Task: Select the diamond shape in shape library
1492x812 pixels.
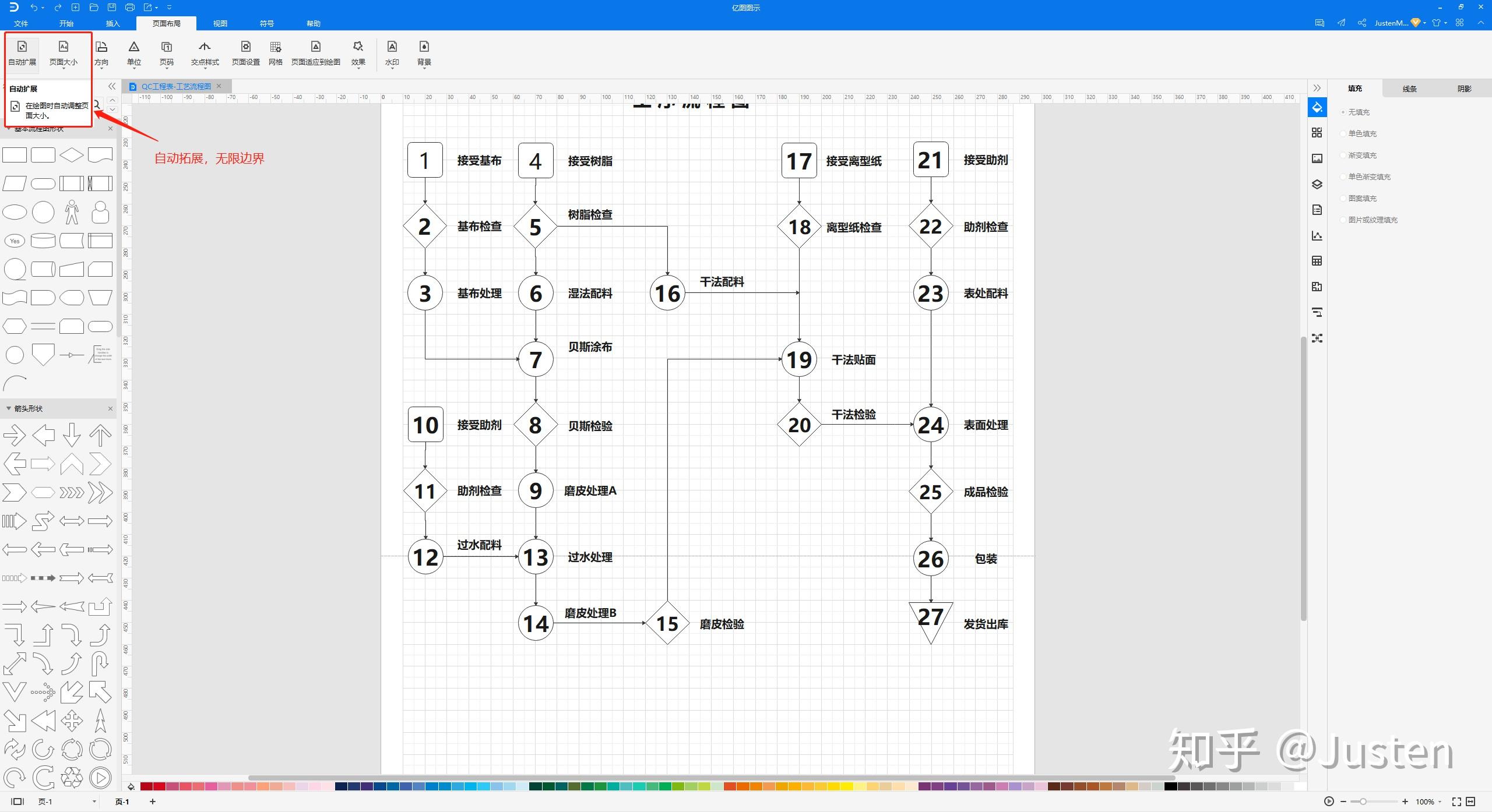Action: (x=71, y=155)
